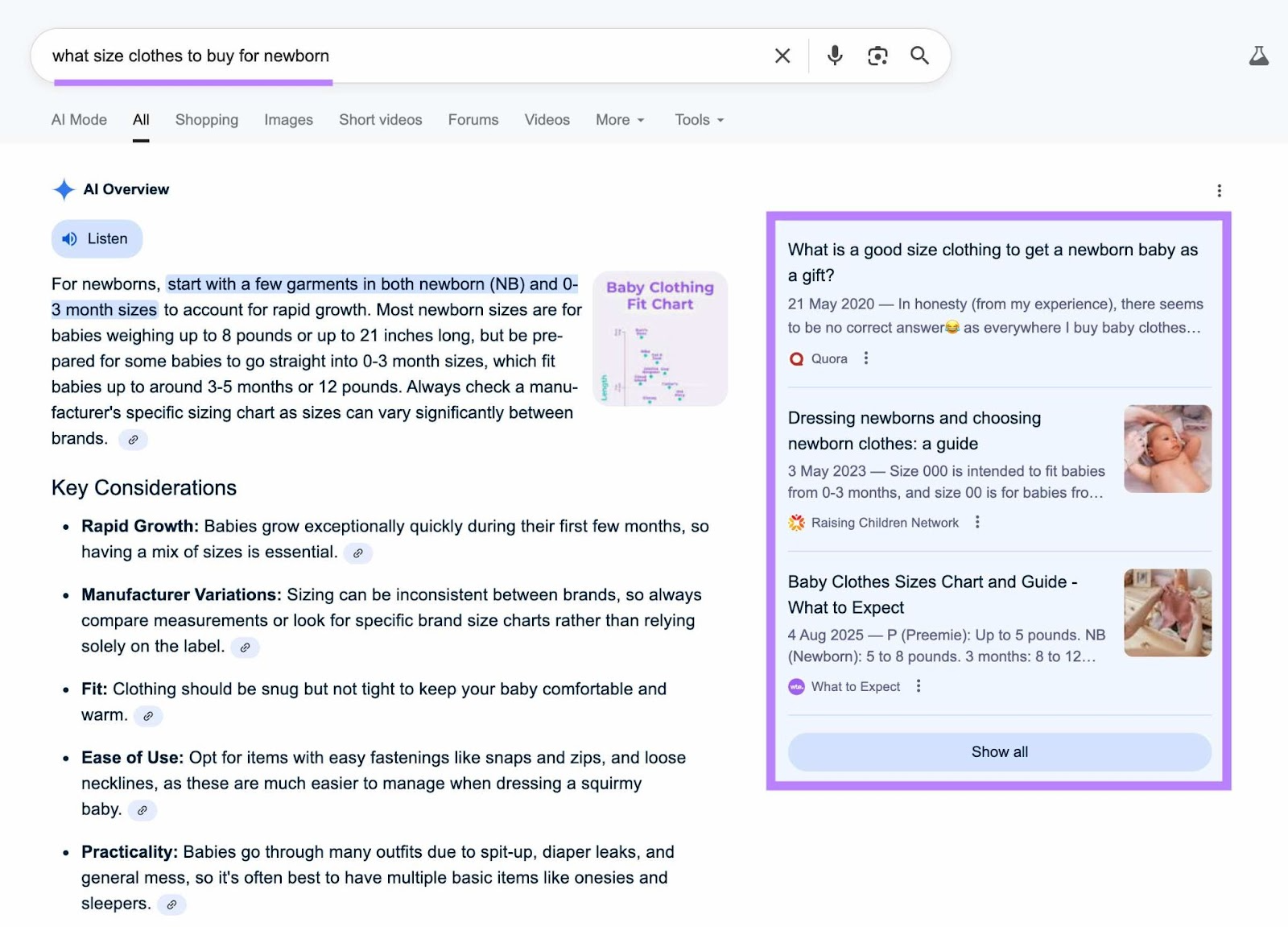Click the What to Expect favicon
Viewport: 1288px width, 927px height.
796,687
